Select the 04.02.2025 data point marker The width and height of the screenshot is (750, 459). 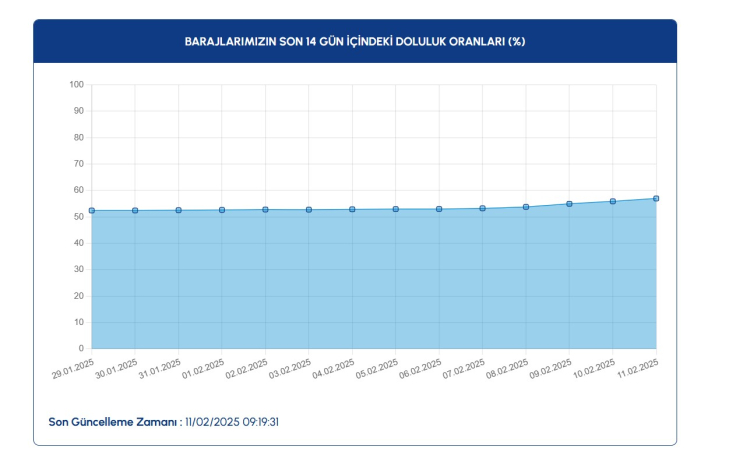[352, 209]
